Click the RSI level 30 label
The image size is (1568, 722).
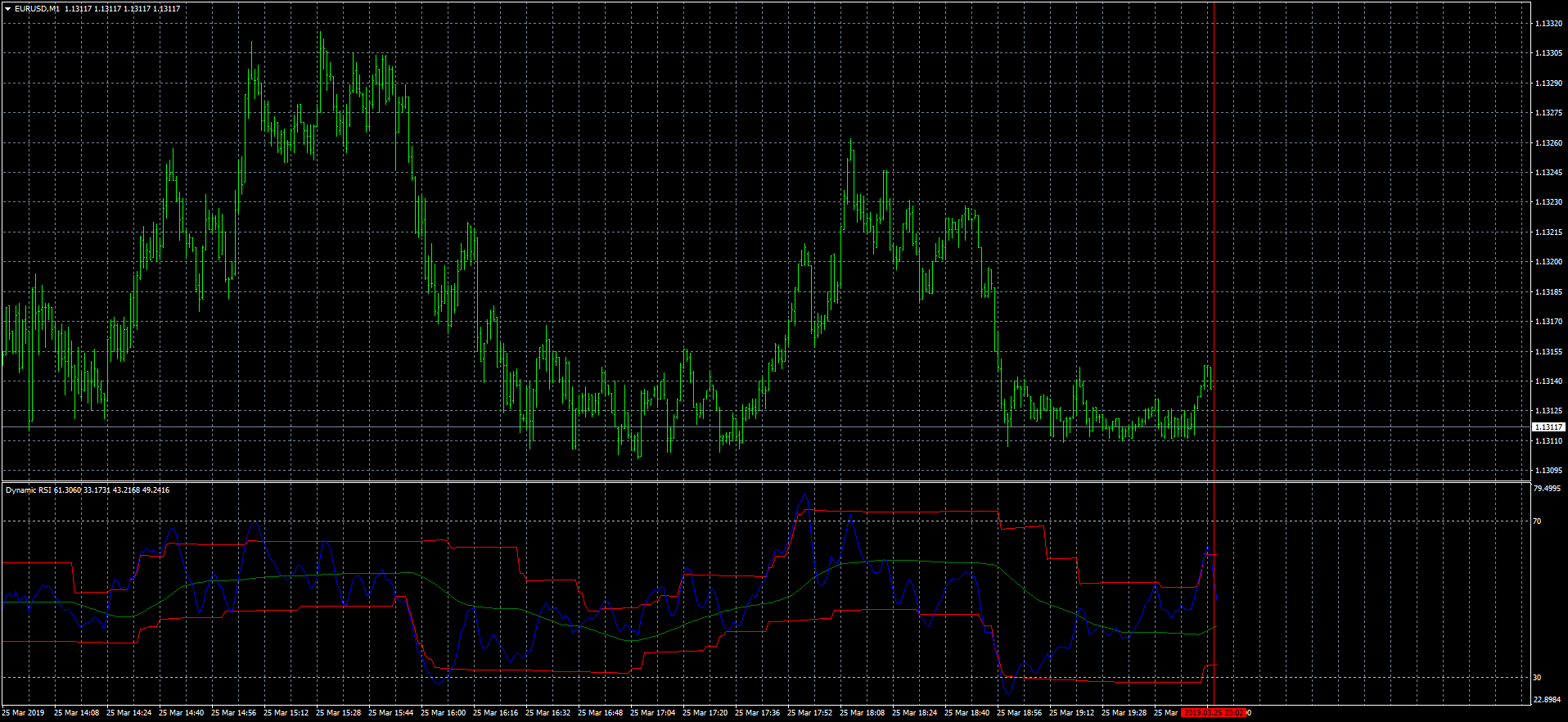coord(1537,678)
